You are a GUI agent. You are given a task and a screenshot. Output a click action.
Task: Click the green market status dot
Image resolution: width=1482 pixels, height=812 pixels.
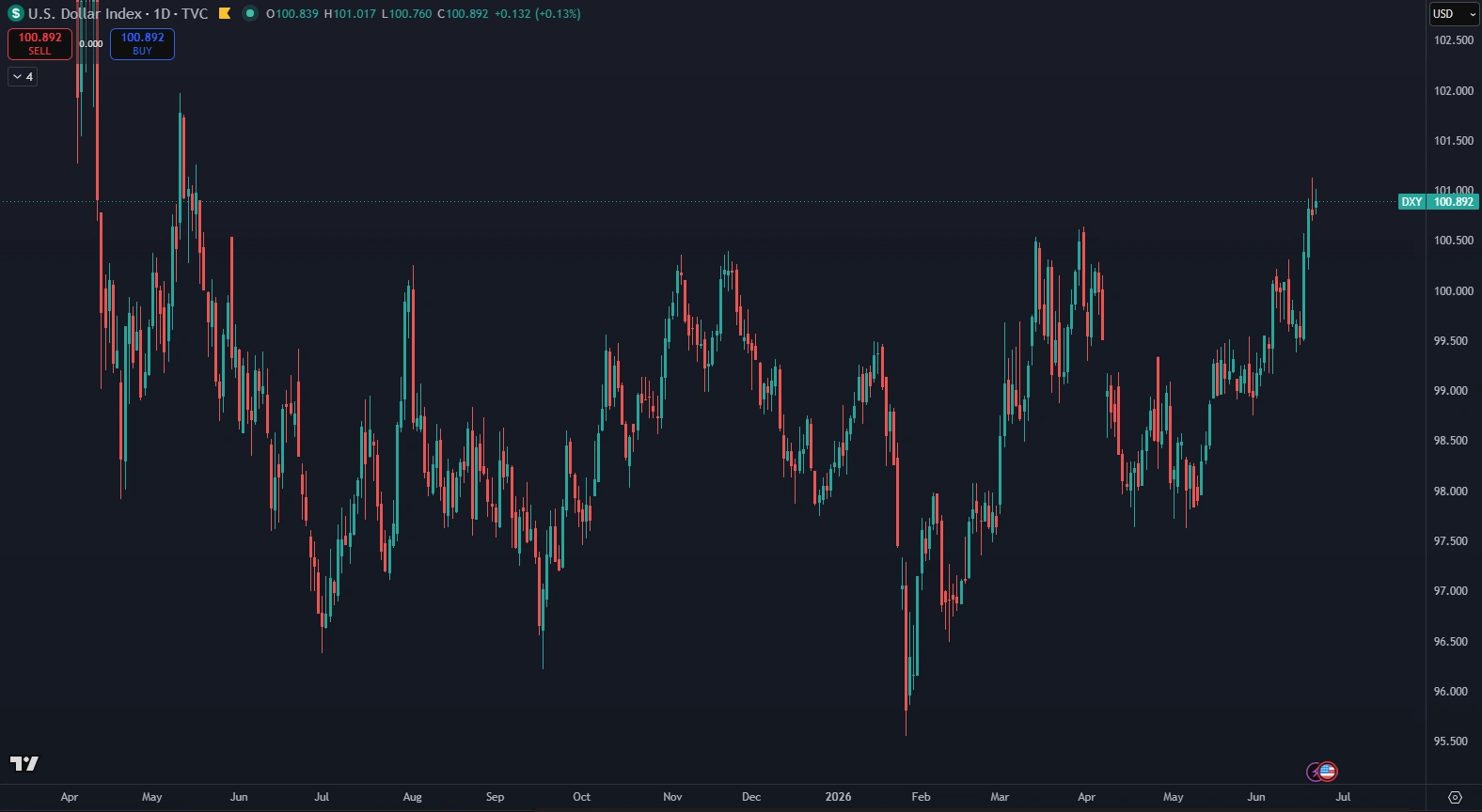tap(249, 13)
